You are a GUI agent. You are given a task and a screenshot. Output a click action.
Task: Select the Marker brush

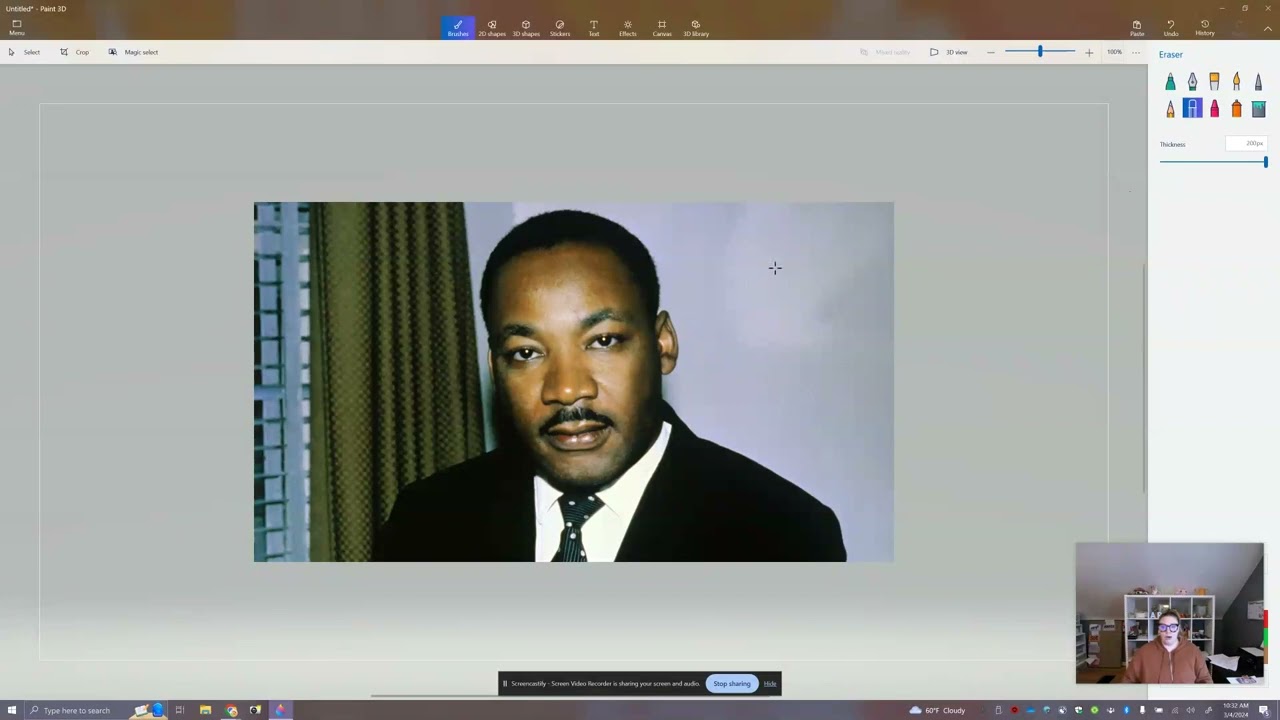tap(1170, 81)
